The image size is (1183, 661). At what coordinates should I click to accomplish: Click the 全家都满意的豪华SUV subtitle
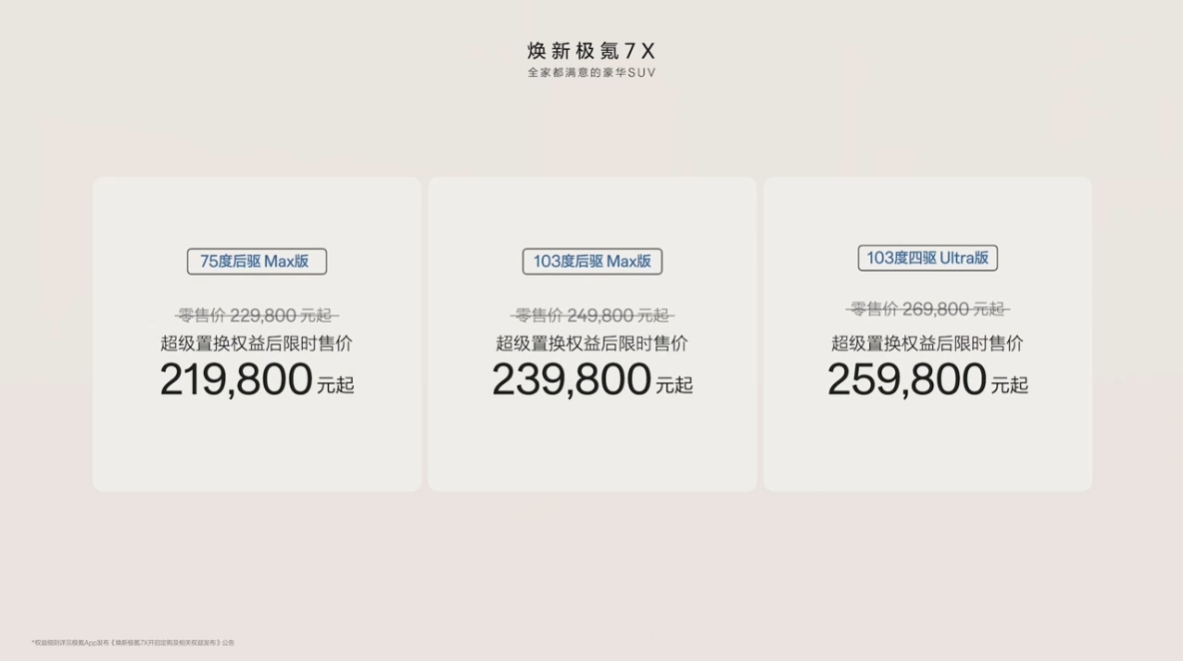592,72
